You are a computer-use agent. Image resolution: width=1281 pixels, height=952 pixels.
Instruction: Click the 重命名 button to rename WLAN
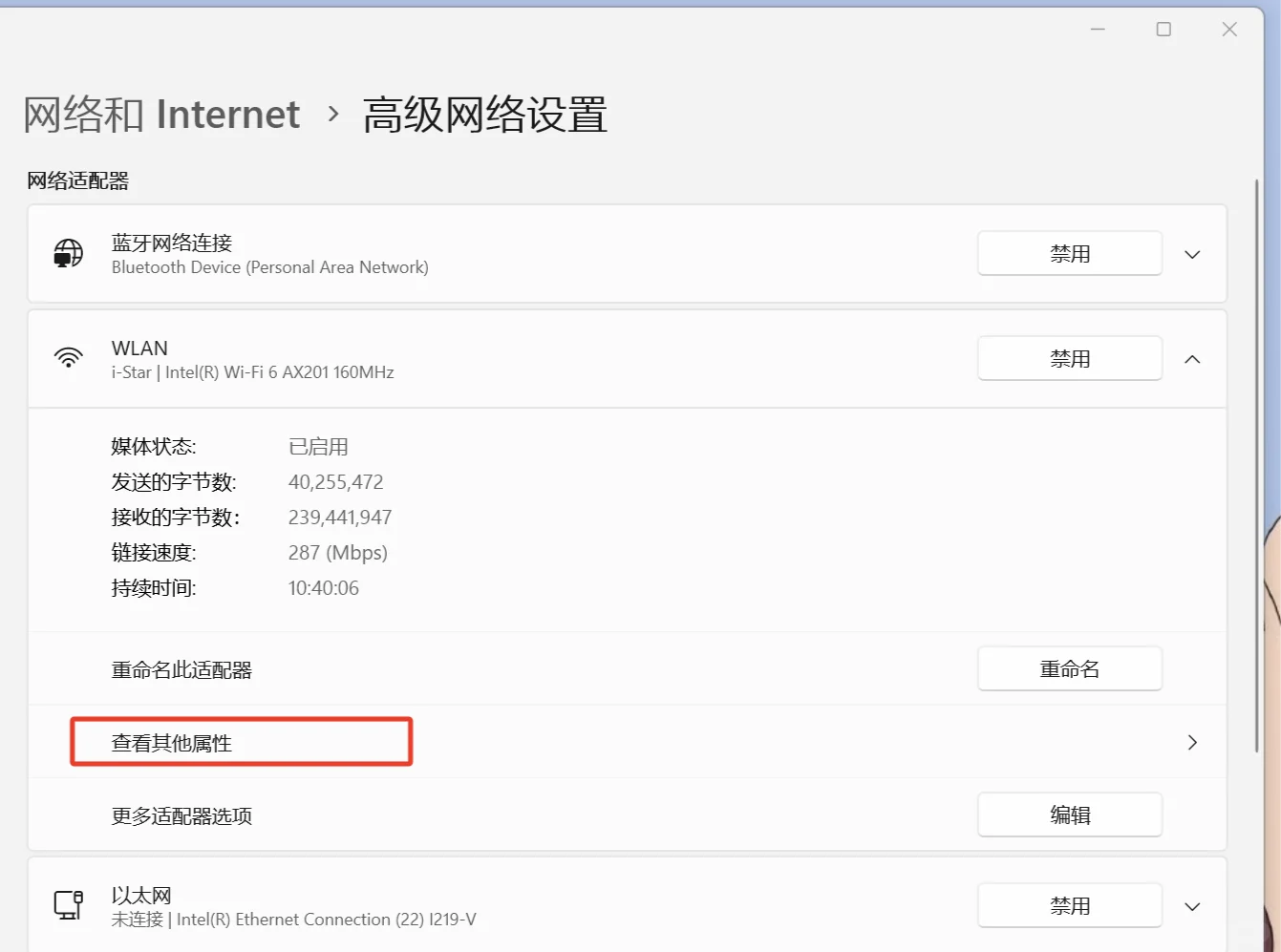click(x=1069, y=668)
